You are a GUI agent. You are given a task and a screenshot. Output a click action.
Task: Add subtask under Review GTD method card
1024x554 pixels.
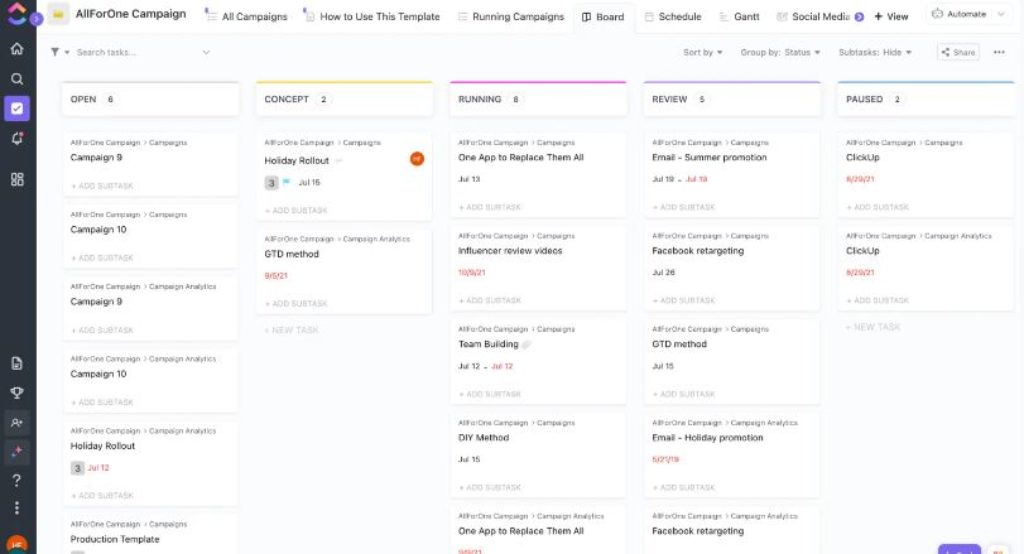tap(684, 395)
